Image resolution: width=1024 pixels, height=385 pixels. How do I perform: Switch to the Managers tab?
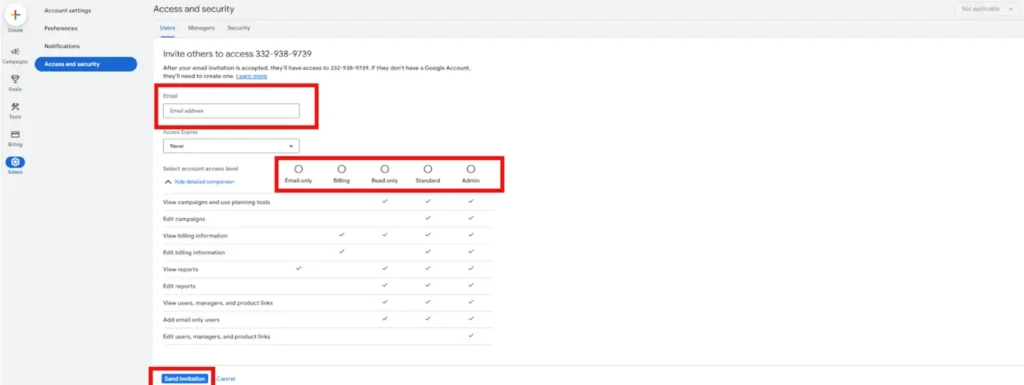coord(201,28)
